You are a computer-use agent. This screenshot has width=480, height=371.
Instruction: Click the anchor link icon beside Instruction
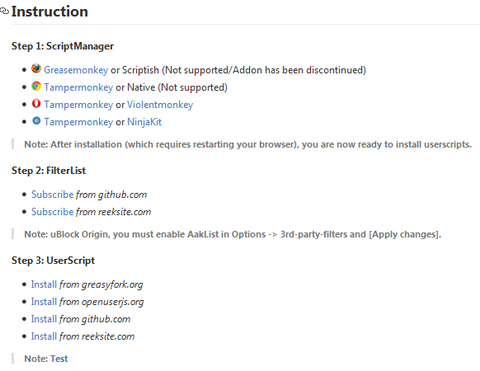(x=4, y=11)
